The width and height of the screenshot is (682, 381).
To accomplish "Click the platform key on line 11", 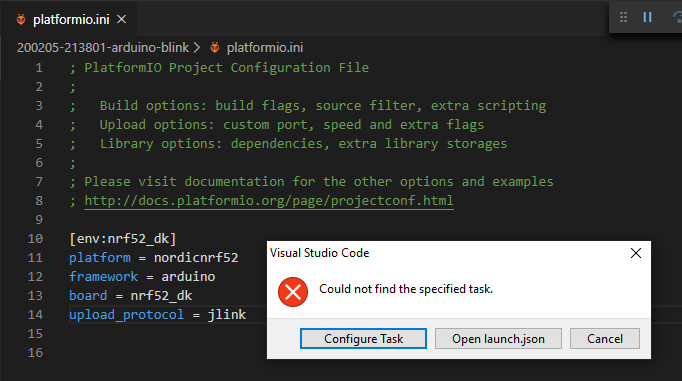I will pyautogui.click(x=100, y=257).
